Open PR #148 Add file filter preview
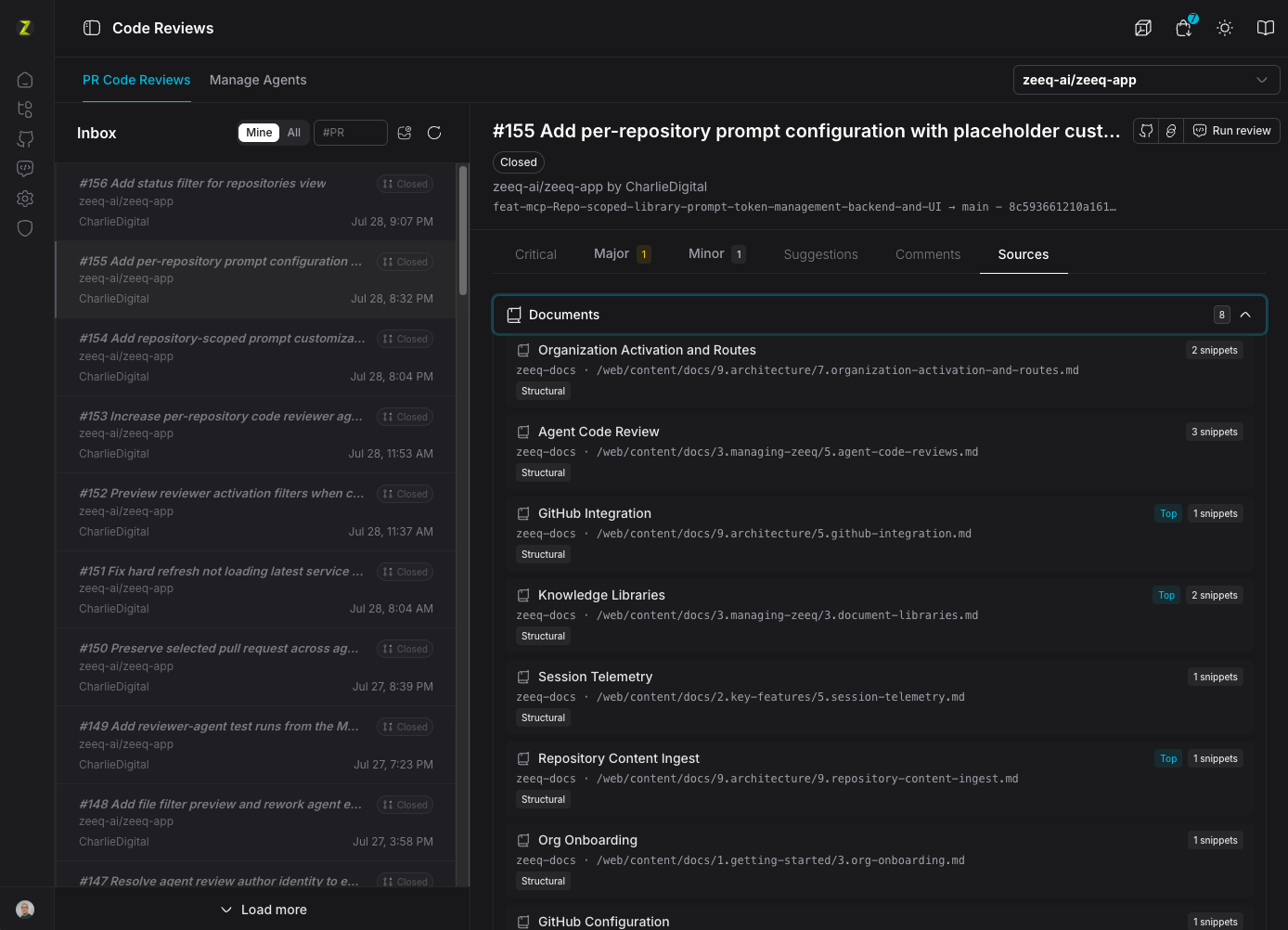This screenshot has height=930, width=1288. 256,822
